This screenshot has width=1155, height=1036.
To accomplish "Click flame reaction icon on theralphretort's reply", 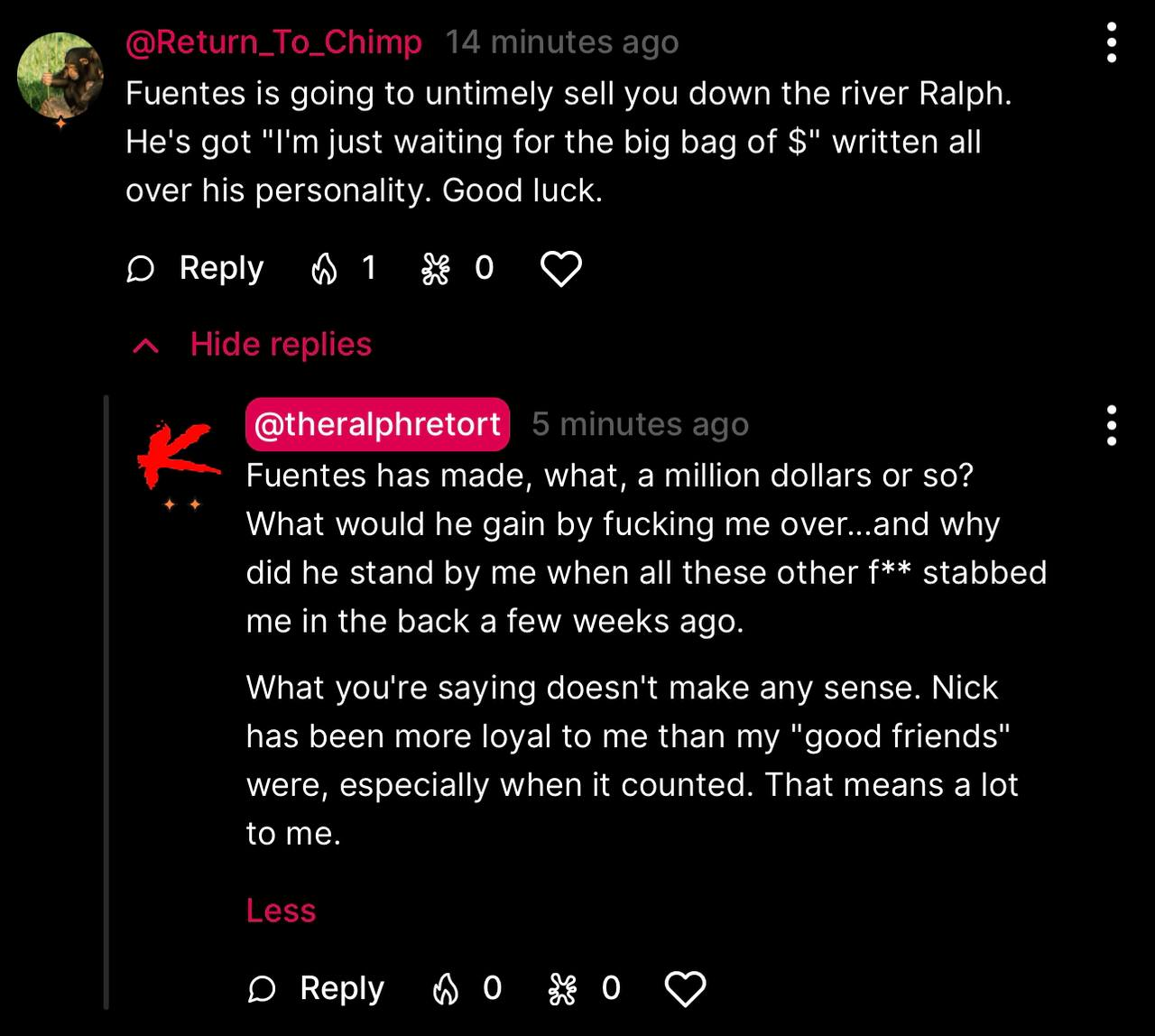I will (x=445, y=989).
